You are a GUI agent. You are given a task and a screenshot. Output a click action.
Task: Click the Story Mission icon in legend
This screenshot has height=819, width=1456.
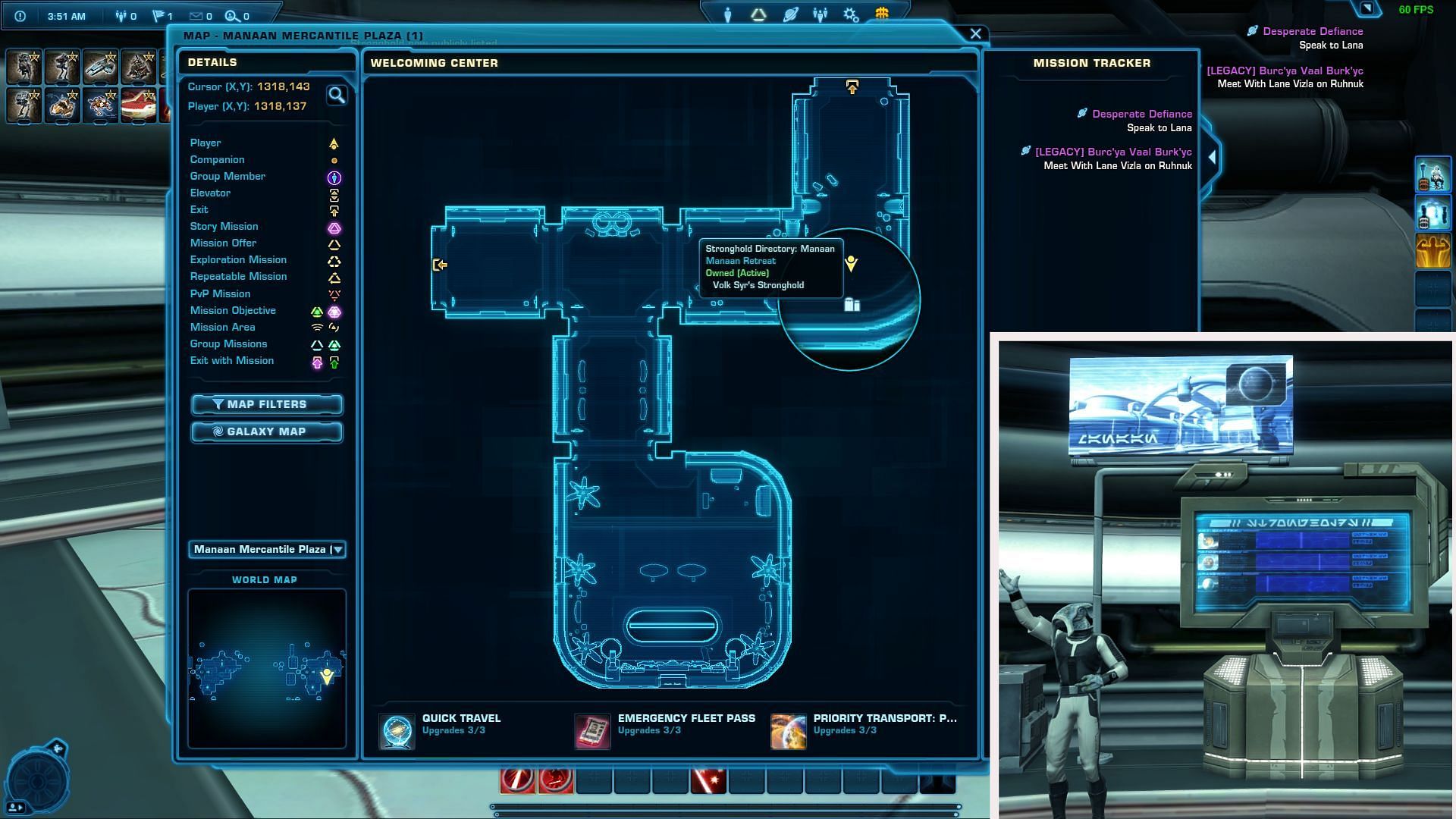(334, 226)
